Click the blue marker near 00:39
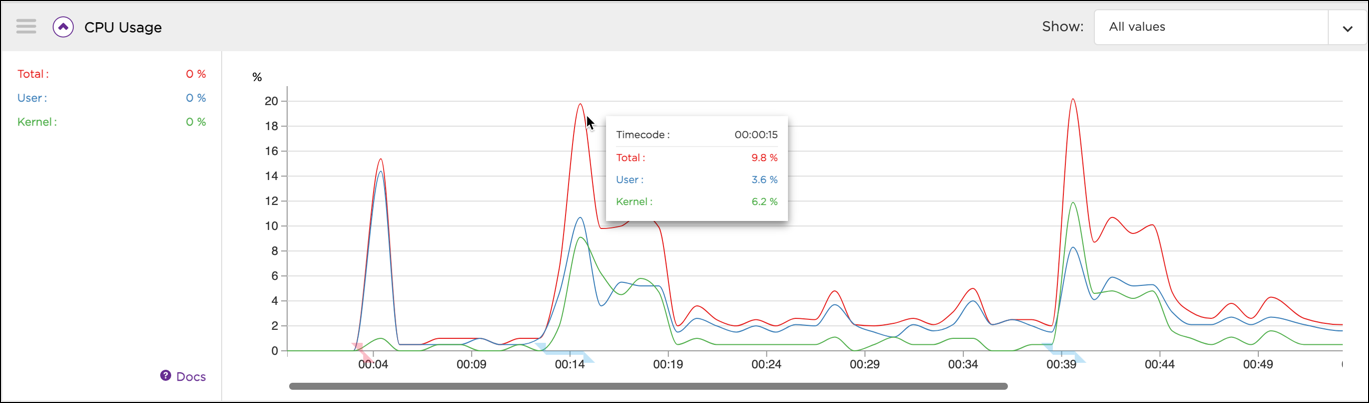 (1064, 353)
